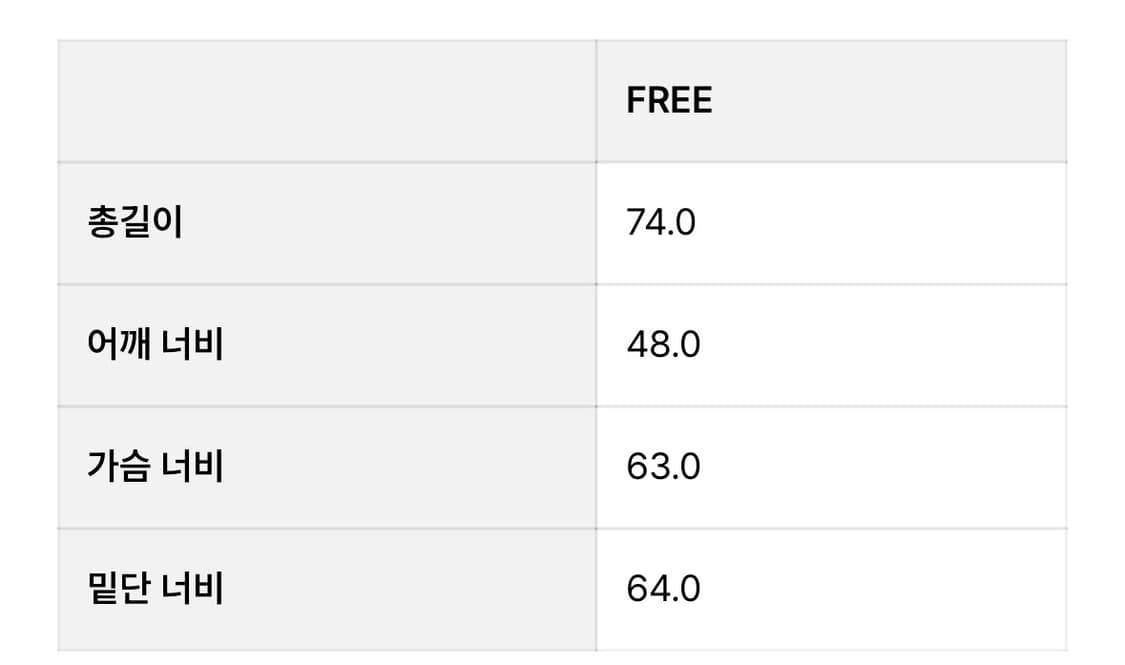The height and width of the screenshot is (665, 1125).
Task: Click the 63.0 chest width value
Action: 663,466
